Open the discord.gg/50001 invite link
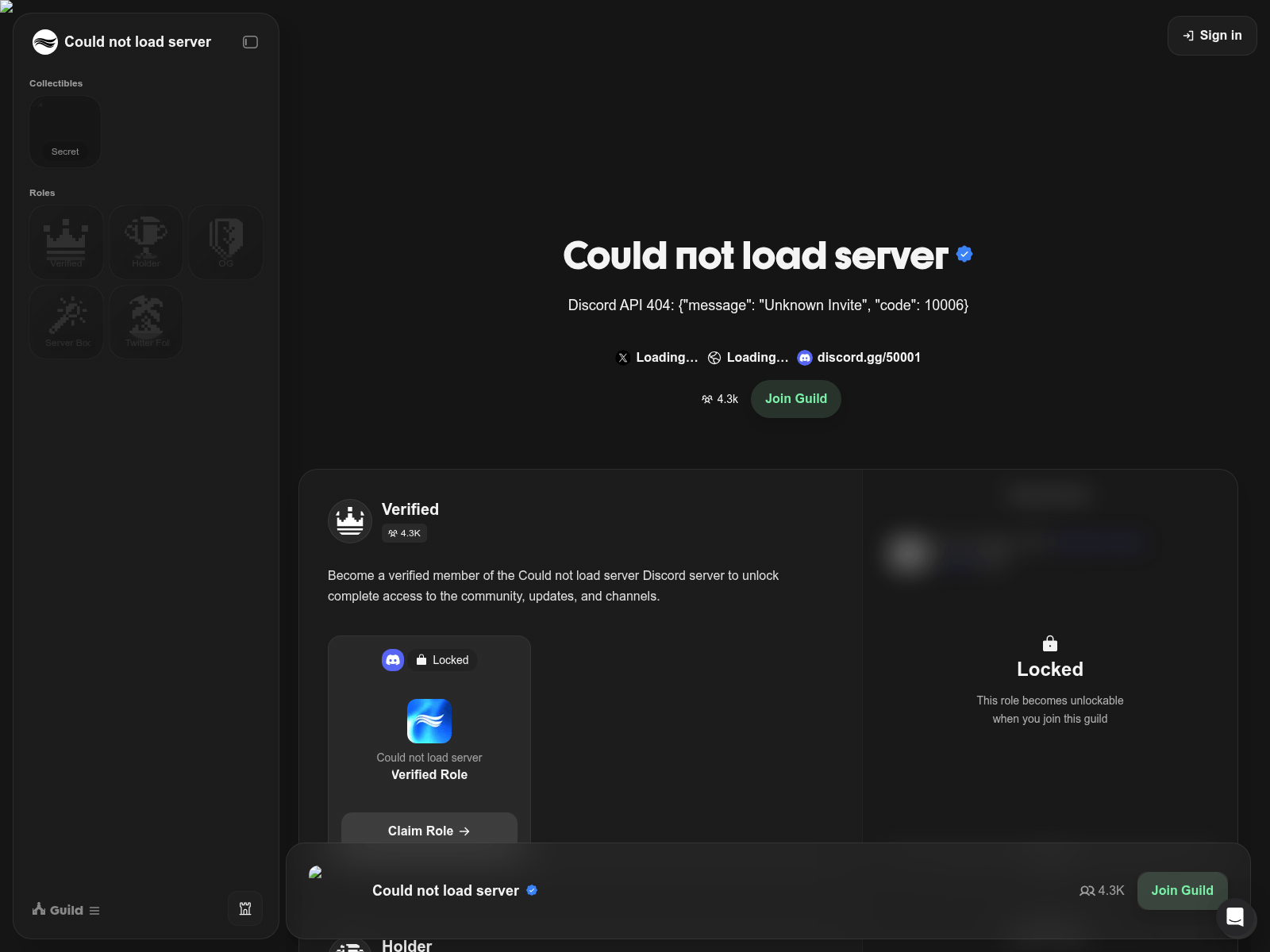Image resolution: width=1270 pixels, height=952 pixels. coord(859,358)
